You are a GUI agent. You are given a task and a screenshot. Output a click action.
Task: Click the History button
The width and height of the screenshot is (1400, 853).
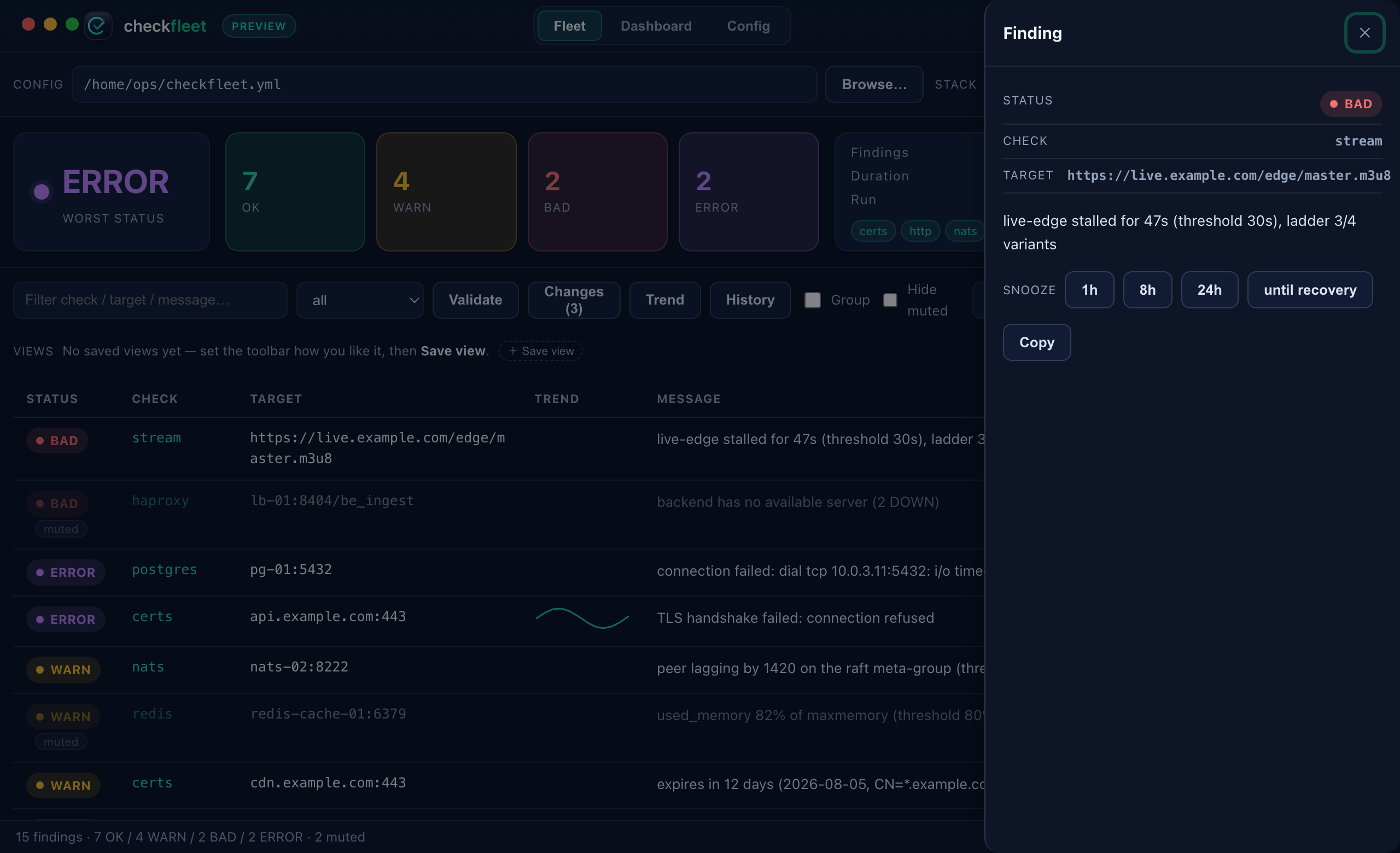(x=749, y=300)
